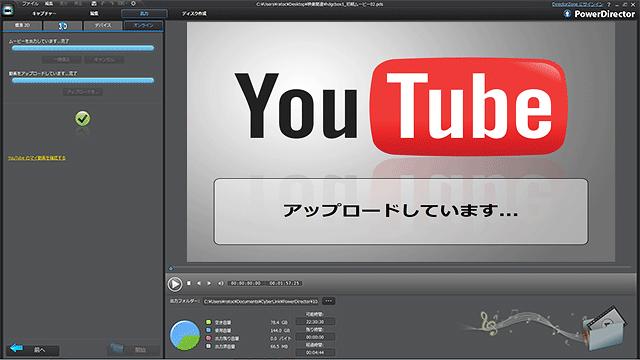Click the available time 22:30:30 field
Screen dimensions: 640x360
(x=315, y=322)
